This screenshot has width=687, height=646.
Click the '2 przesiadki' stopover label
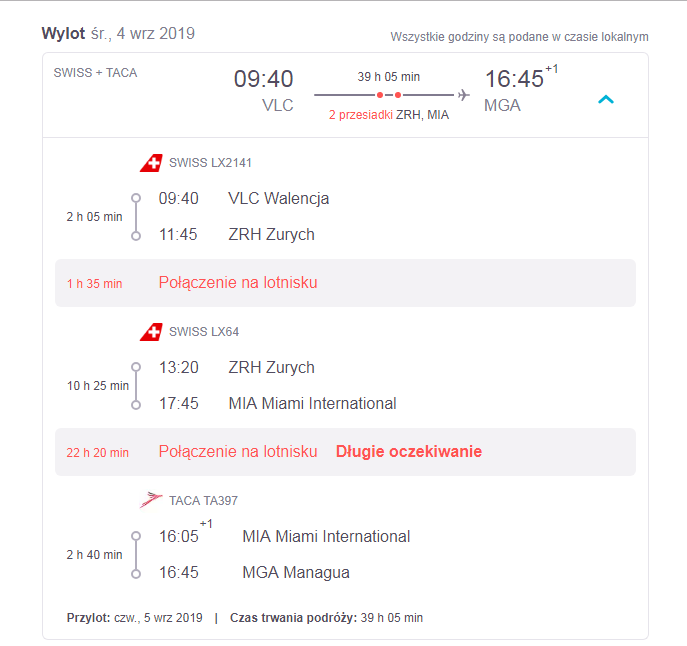pyautogui.click(x=361, y=115)
